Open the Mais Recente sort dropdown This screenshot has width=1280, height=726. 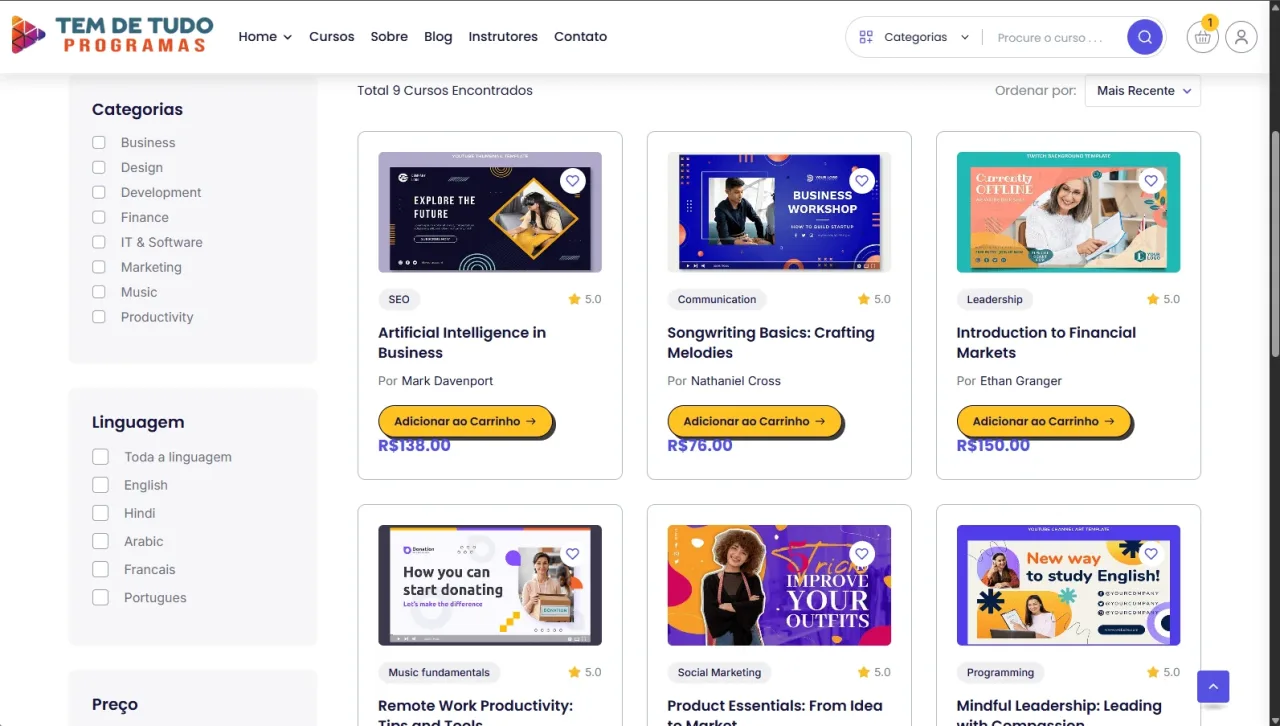pos(1143,90)
